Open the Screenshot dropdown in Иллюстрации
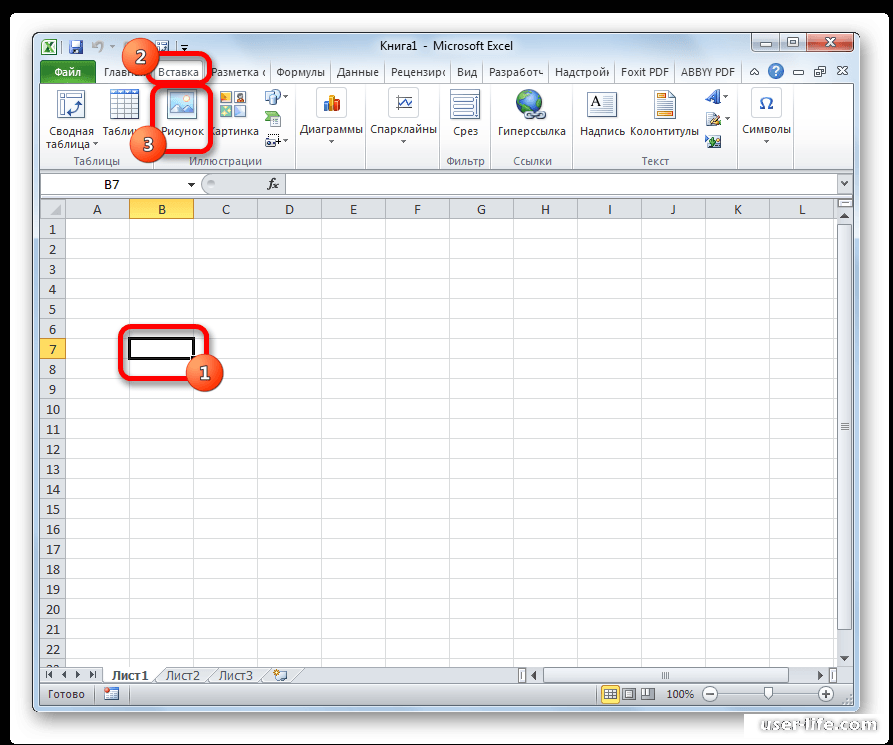The image size is (893, 745). 276,140
